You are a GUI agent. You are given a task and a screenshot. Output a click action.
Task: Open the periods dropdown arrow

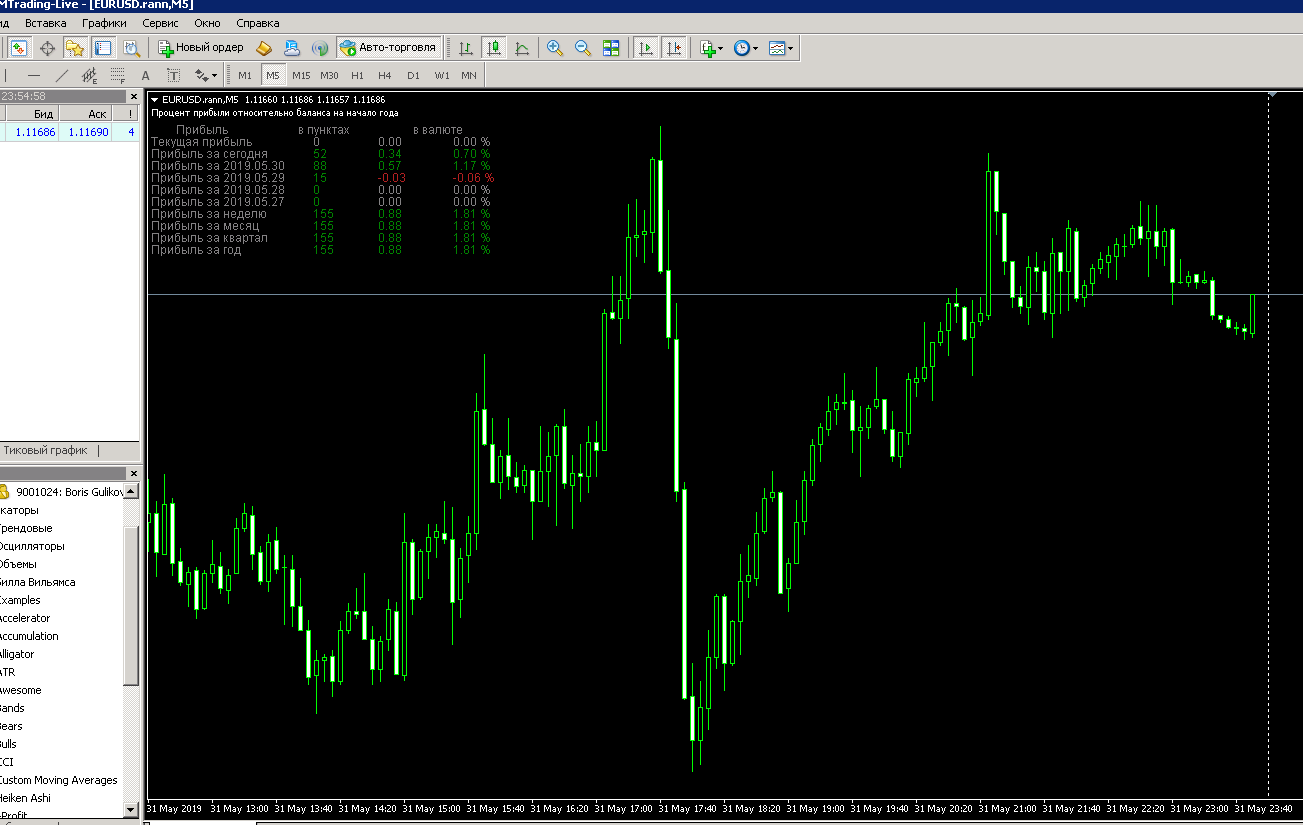755,48
